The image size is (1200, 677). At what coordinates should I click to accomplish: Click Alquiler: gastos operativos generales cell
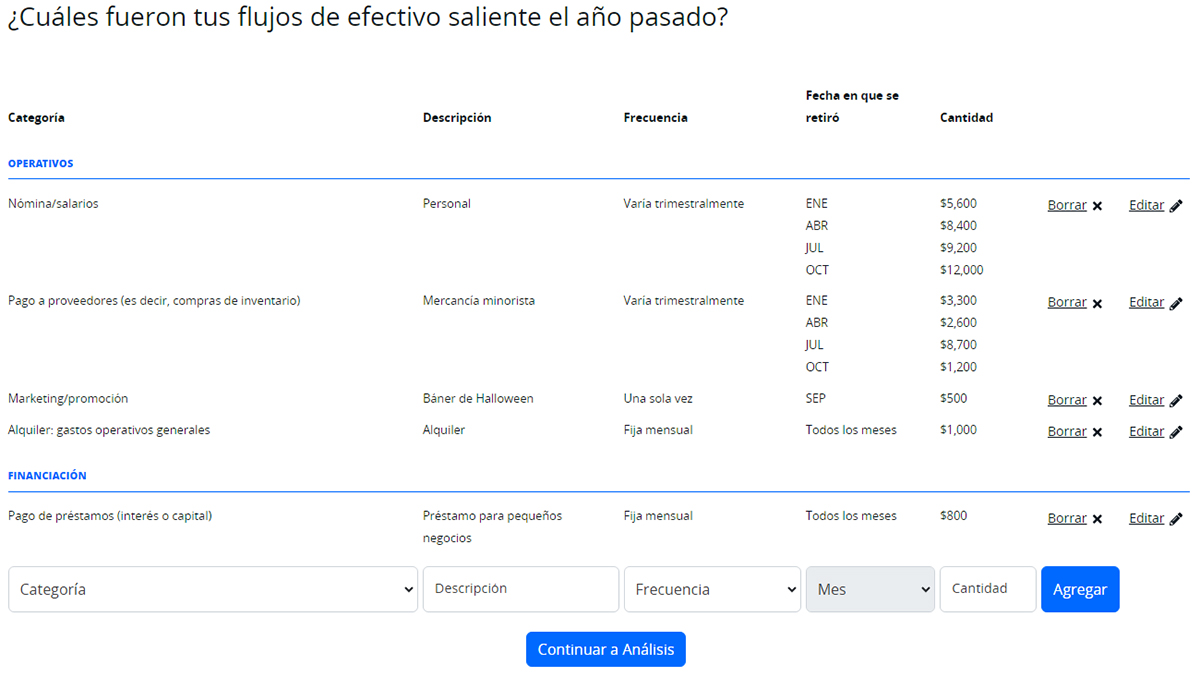point(109,430)
